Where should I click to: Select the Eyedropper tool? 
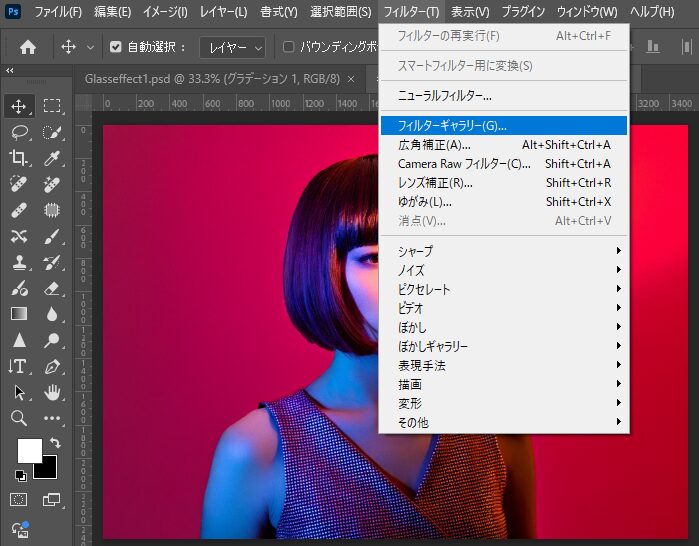52,158
